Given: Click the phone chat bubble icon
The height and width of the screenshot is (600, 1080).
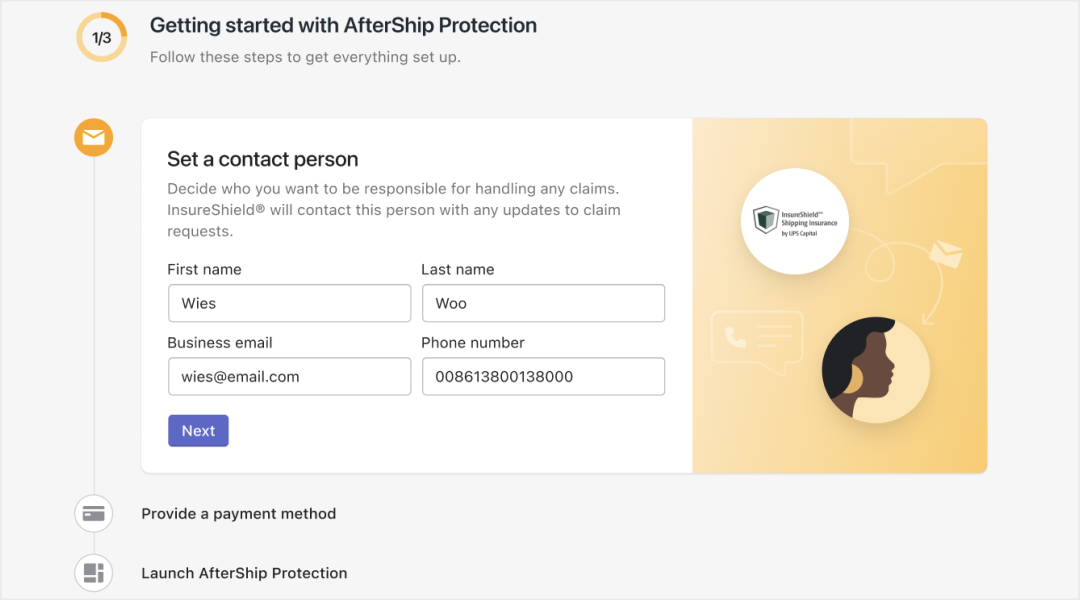Looking at the screenshot, I should coord(757,341).
